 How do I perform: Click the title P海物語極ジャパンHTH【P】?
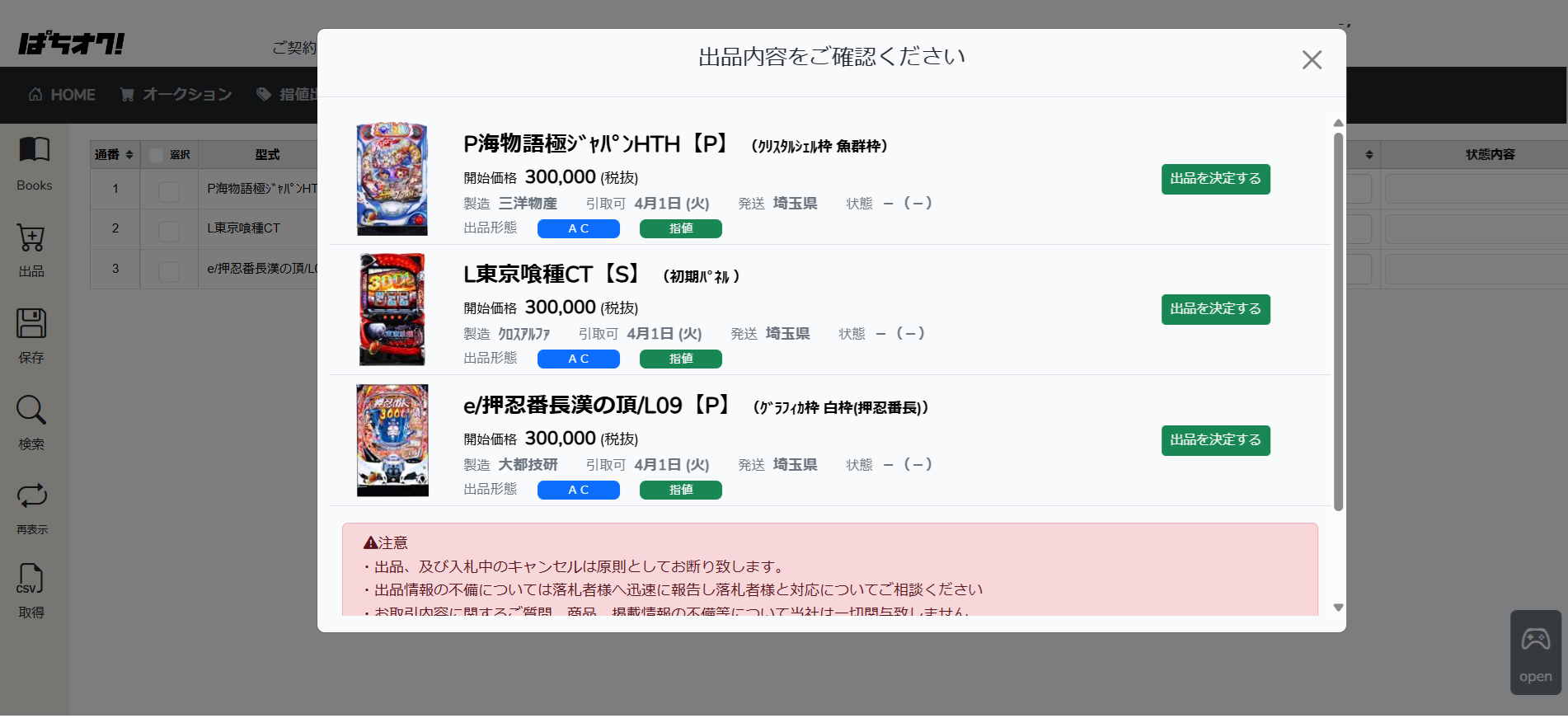pos(597,144)
